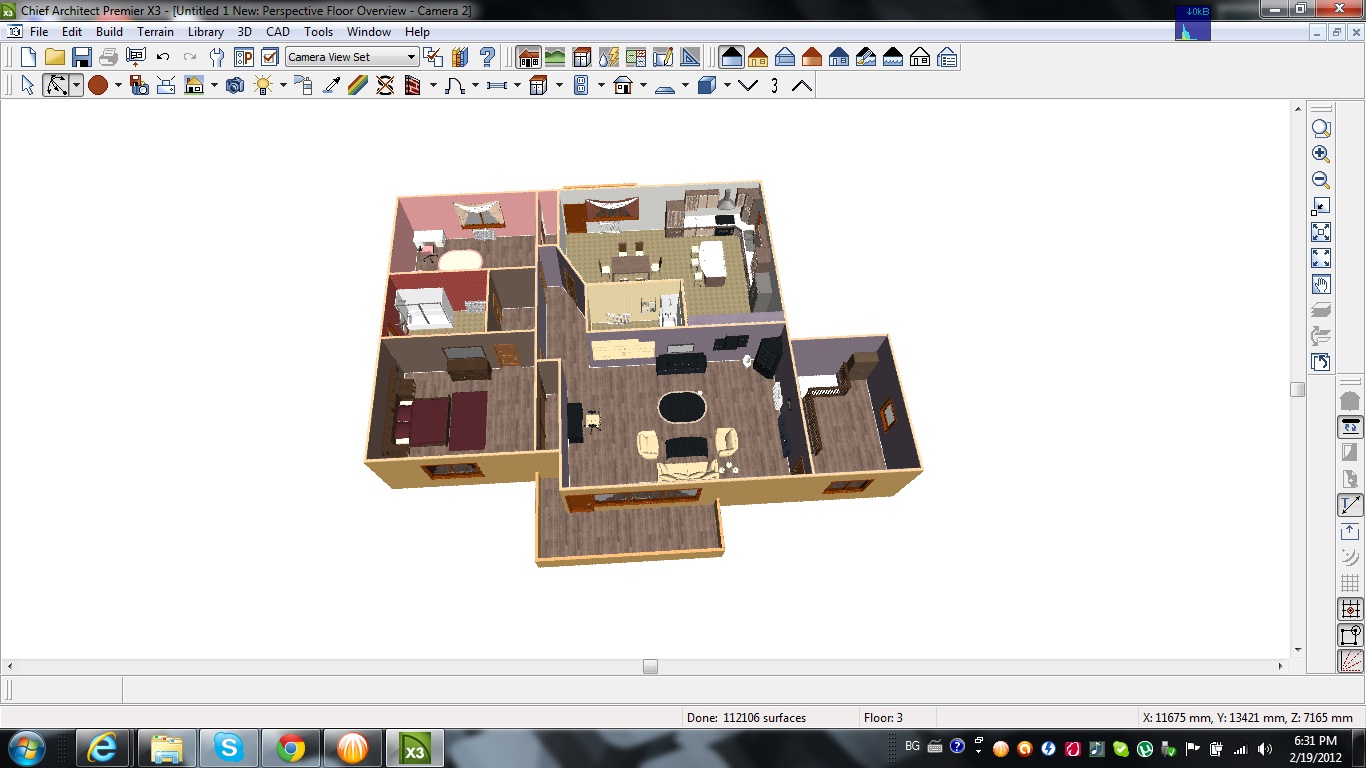Open the Camera View Set dropdown
1366x768 pixels.
(x=411, y=57)
